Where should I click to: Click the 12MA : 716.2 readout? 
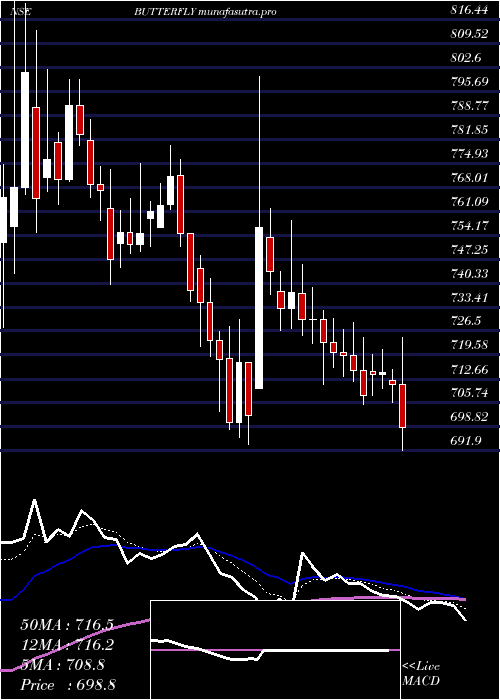(67, 645)
